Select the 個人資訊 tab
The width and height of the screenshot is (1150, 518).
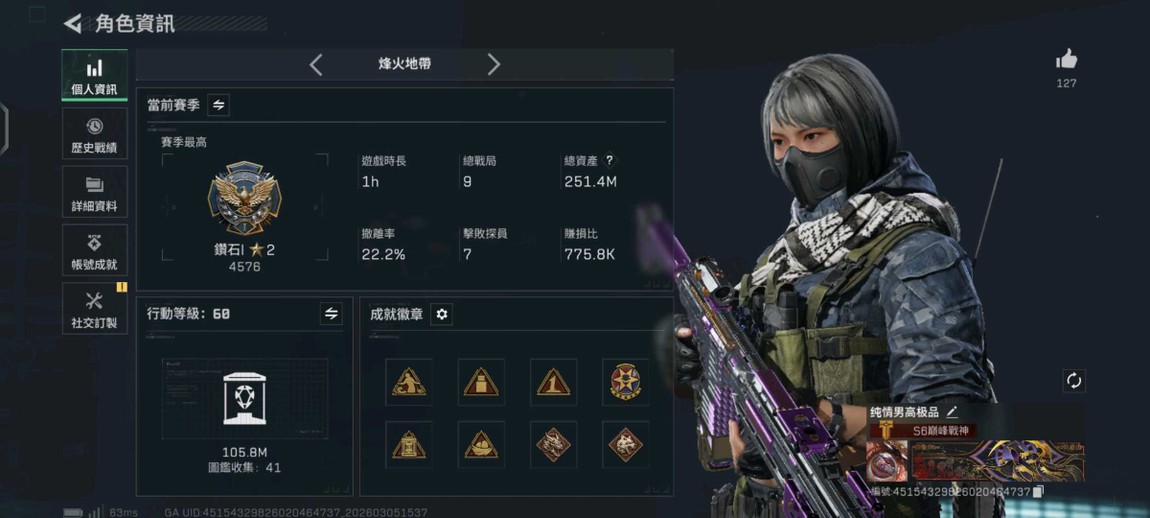click(x=95, y=76)
